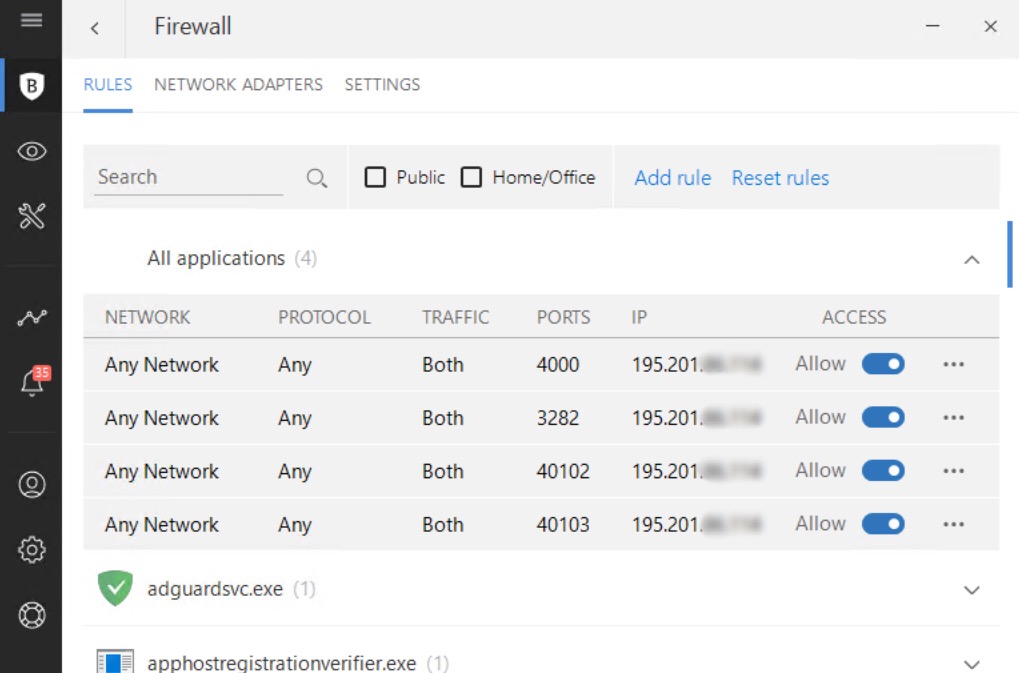Click the Add rule link
Image resolution: width=1019 pixels, height=673 pixels.
coord(673,178)
